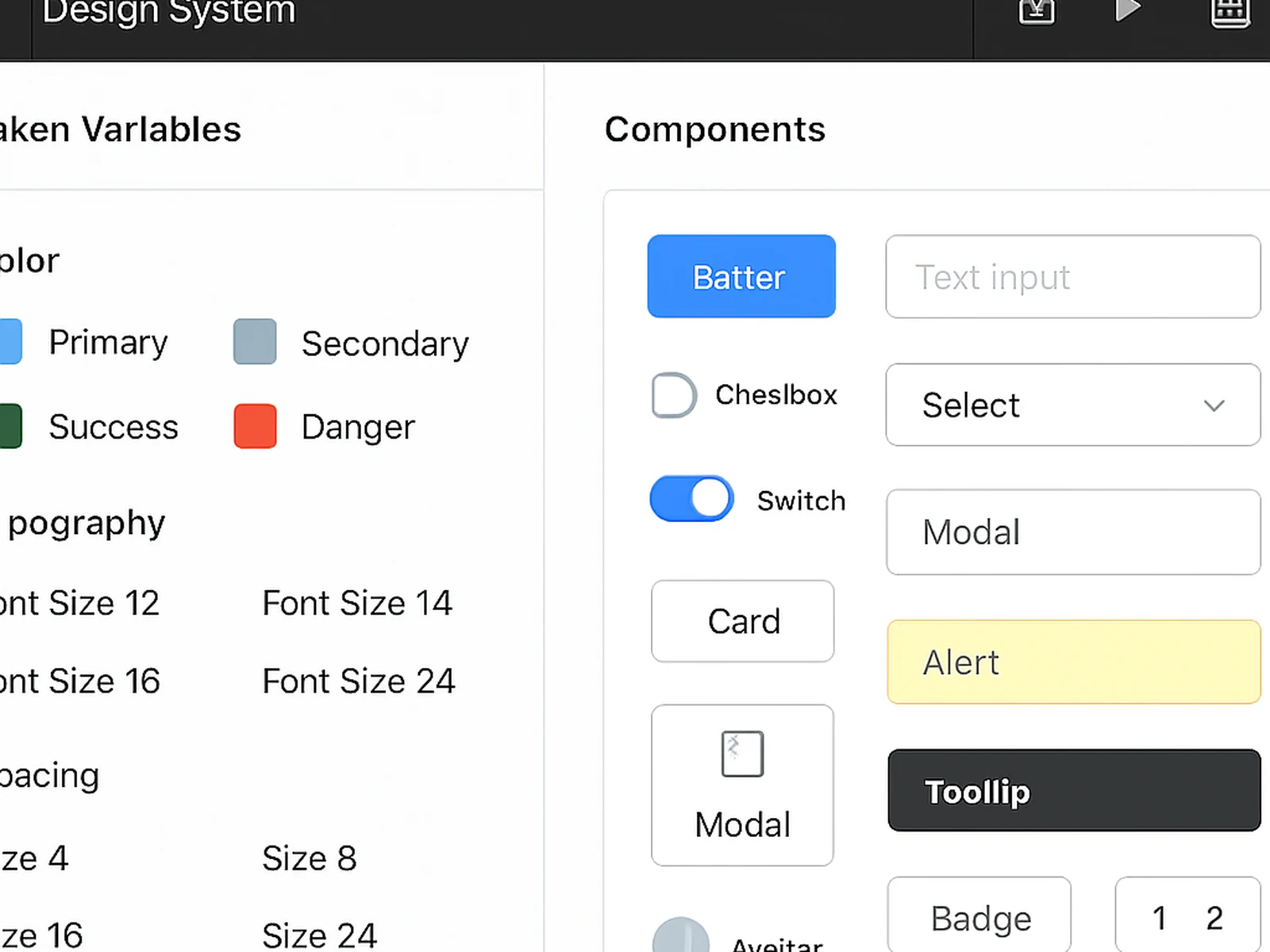
Task: Click the Success green color swatch
Action: (10, 426)
